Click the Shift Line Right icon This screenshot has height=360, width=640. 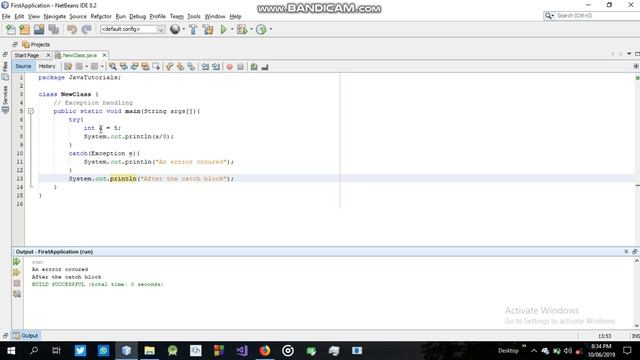(x=216, y=67)
